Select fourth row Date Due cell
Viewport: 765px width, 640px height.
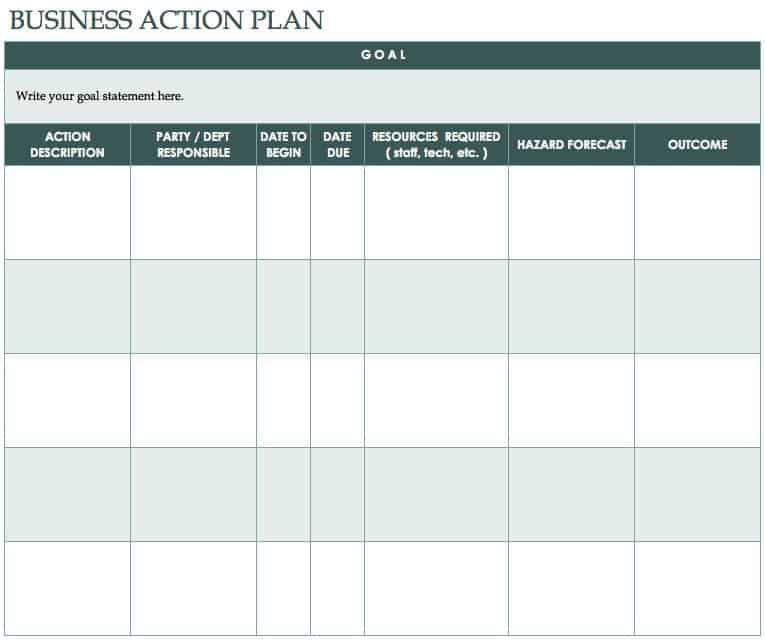(x=337, y=494)
